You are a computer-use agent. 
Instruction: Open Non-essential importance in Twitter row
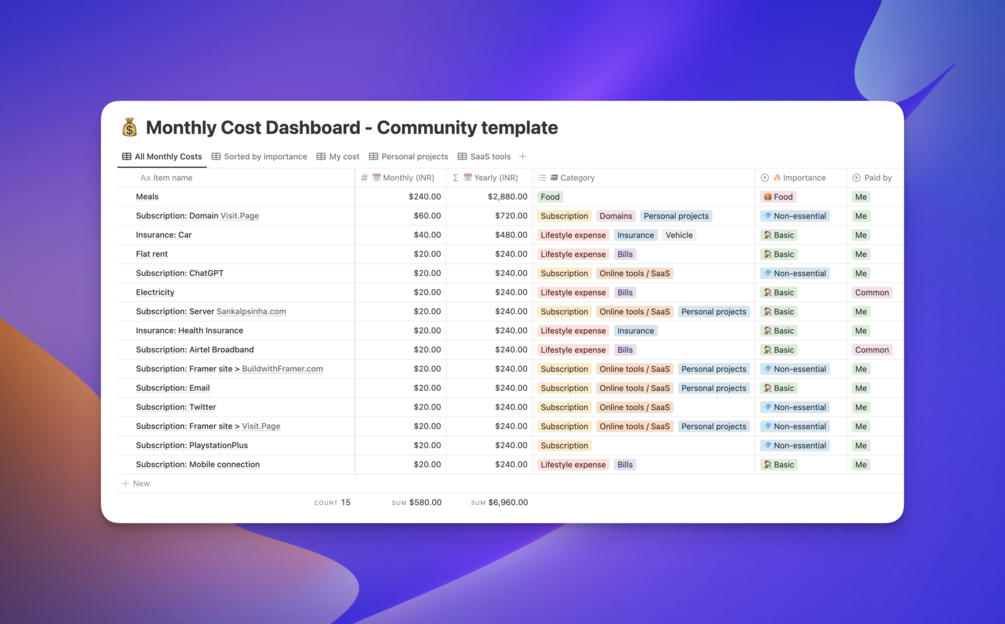pos(795,407)
